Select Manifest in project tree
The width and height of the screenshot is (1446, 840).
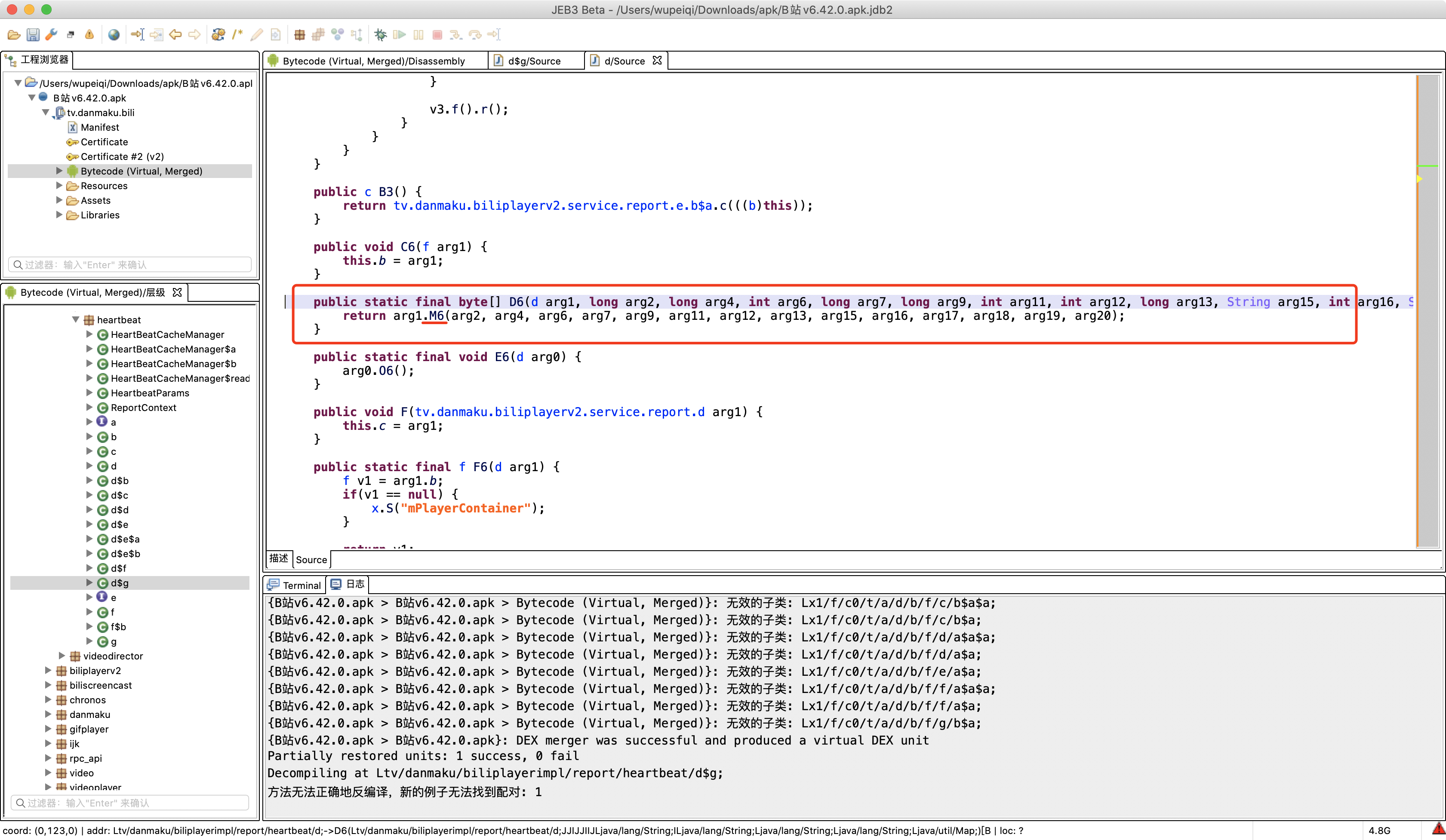click(100, 127)
